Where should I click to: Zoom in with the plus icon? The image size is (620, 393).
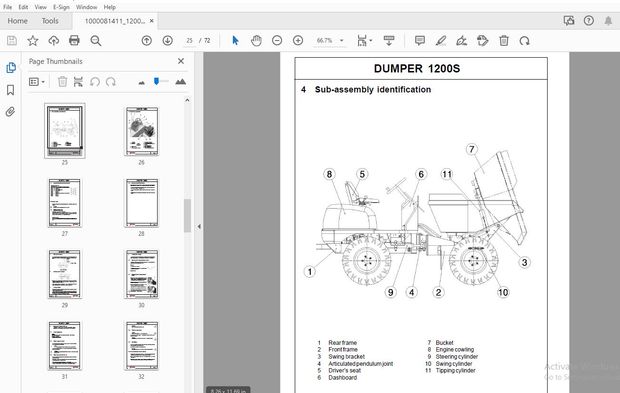(x=298, y=40)
